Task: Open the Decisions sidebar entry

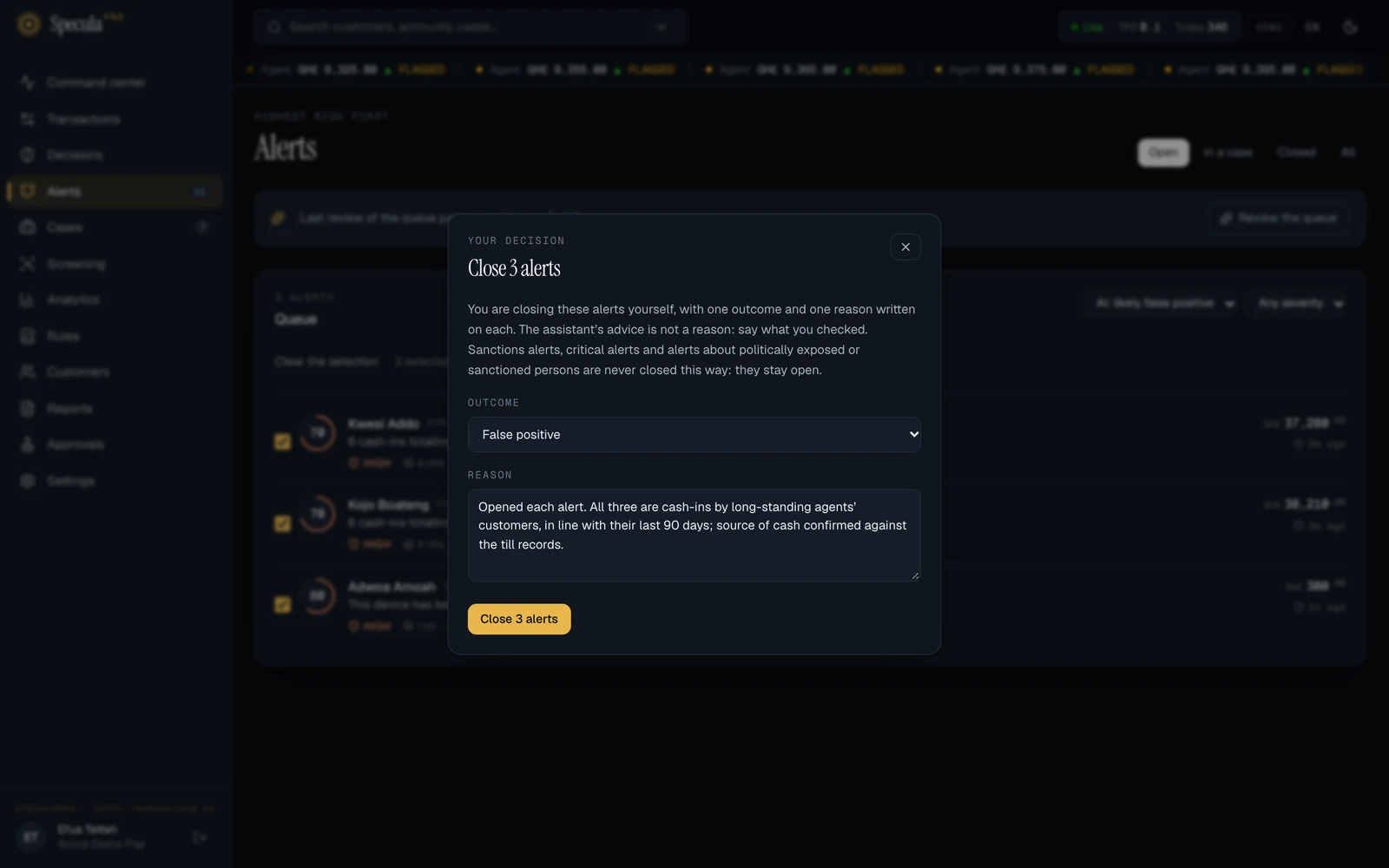Action: (115, 155)
